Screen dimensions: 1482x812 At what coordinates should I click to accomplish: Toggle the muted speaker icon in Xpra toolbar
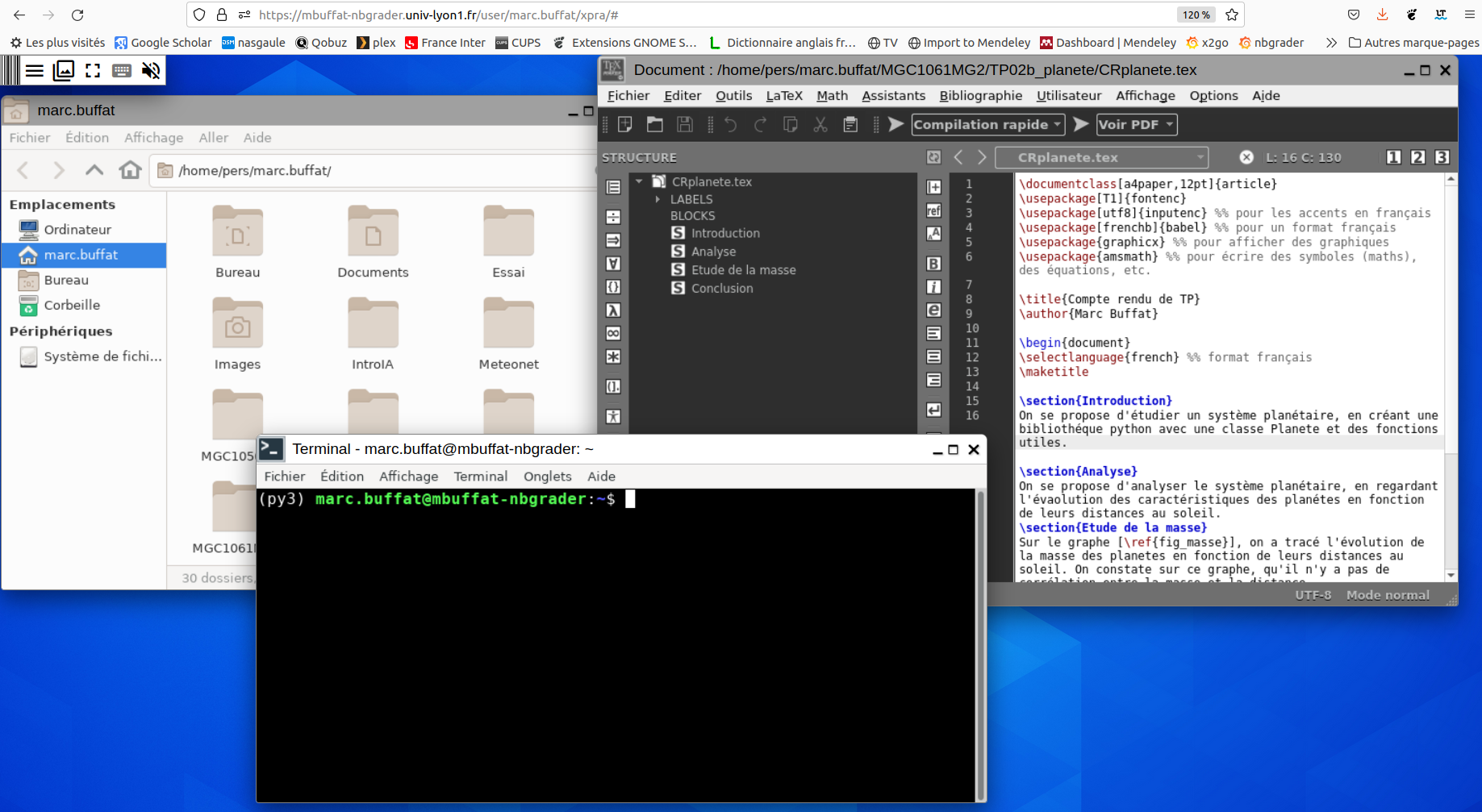151,71
